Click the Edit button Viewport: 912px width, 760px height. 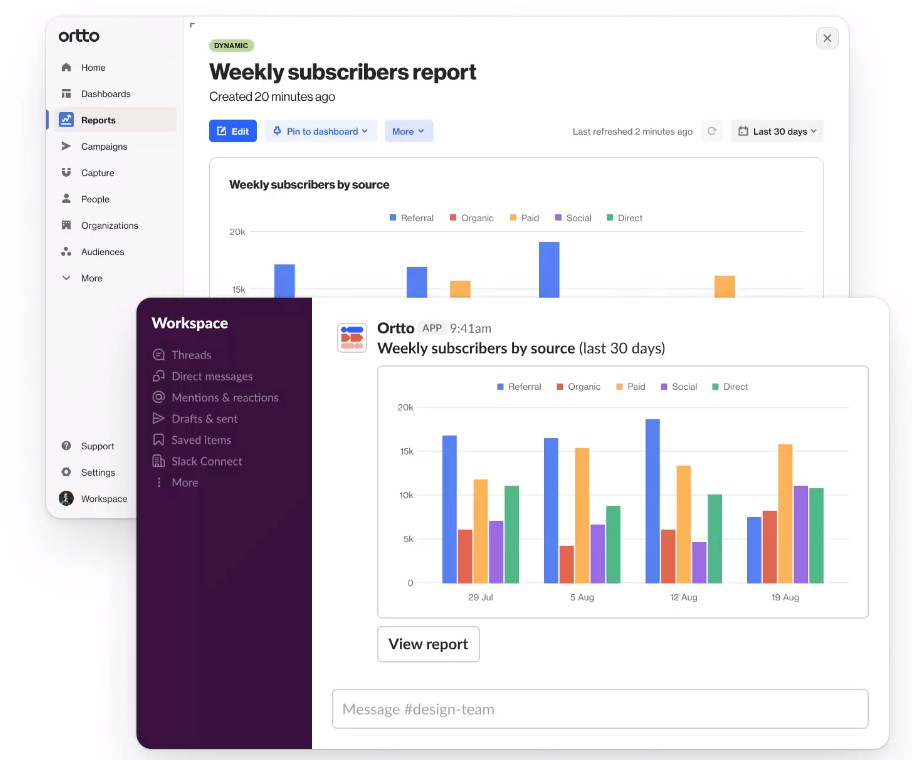(233, 131)
